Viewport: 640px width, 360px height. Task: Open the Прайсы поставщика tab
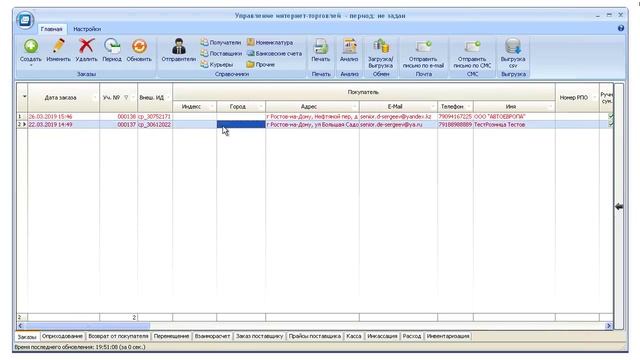(x=315, y=336)
